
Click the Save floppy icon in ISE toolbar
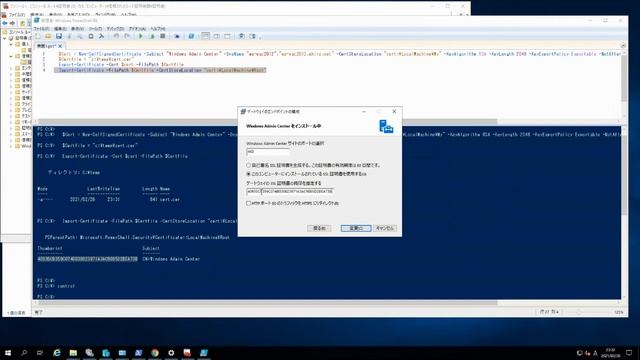(59, 36)
